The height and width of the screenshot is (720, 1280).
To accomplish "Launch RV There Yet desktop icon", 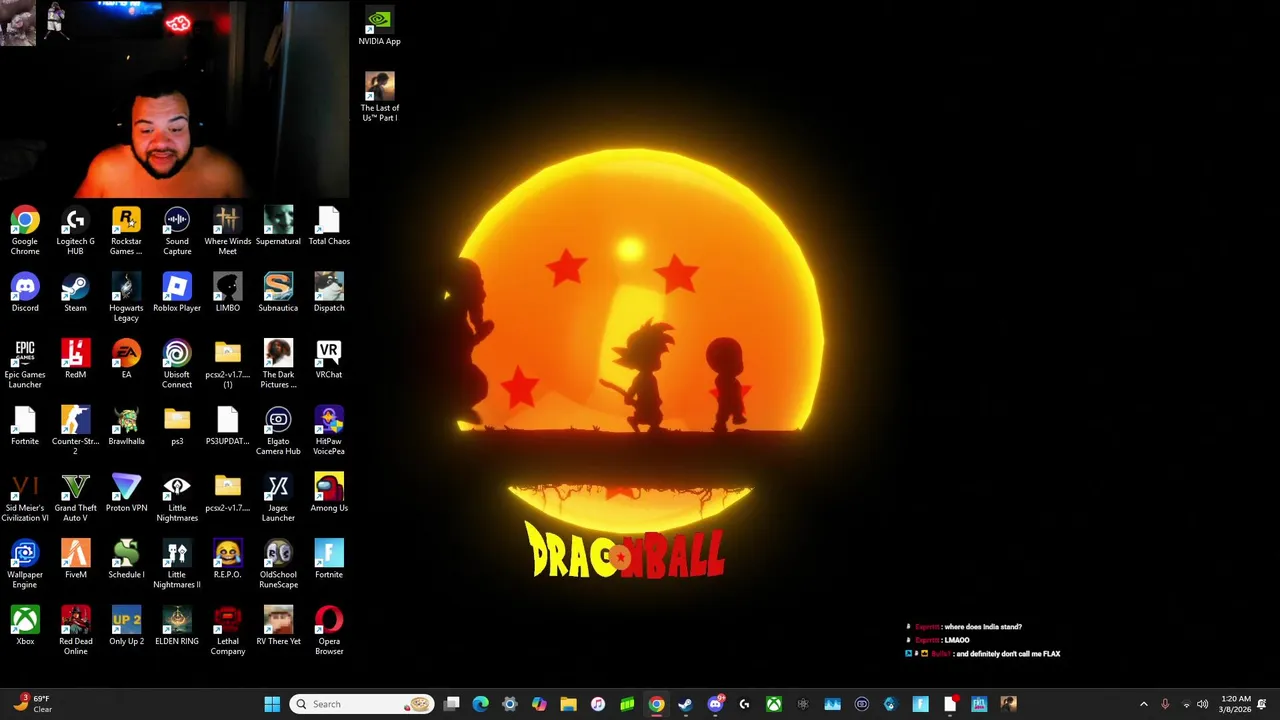I will [x=278, y=626].
